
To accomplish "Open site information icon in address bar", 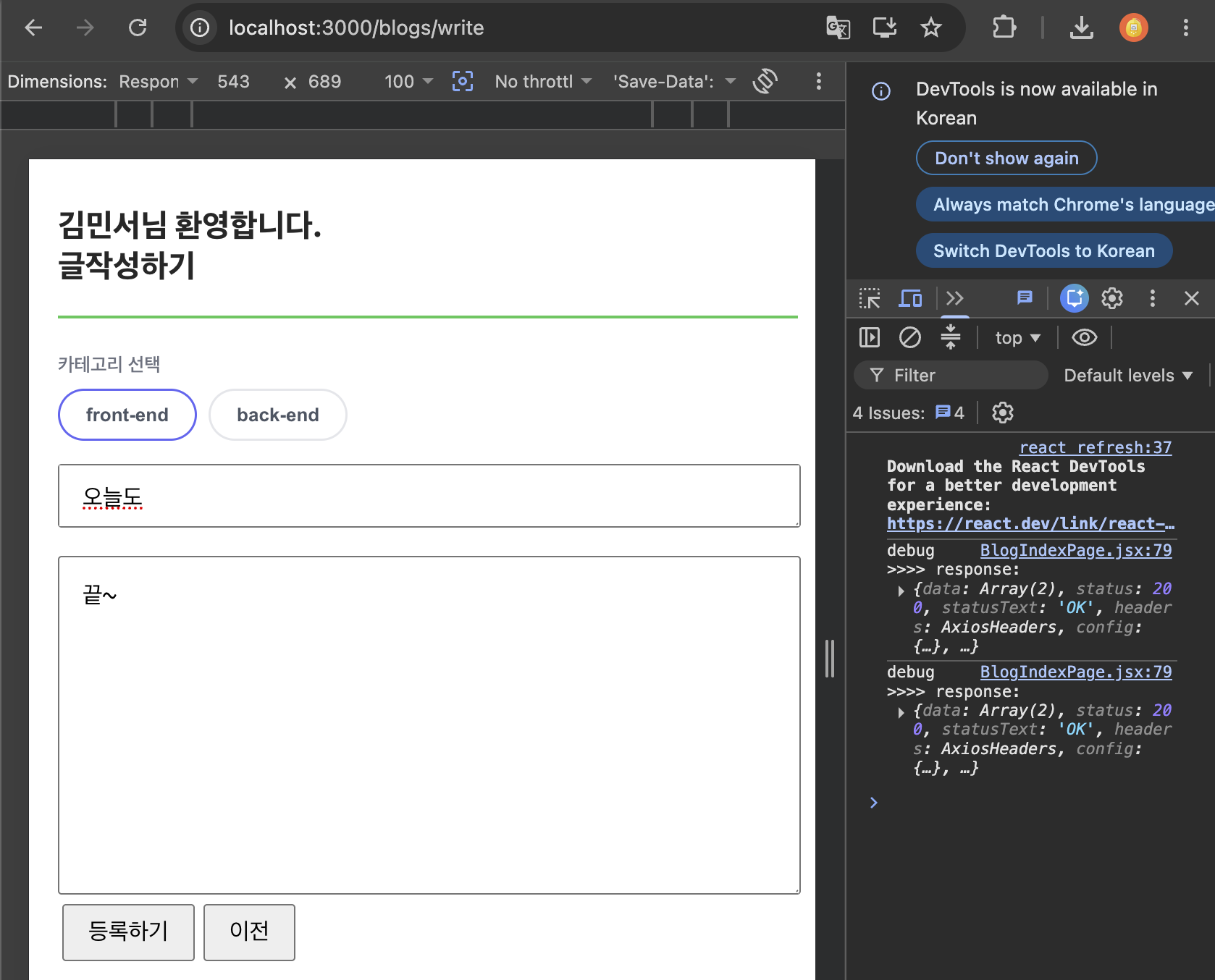I will [x=200, y=28].
